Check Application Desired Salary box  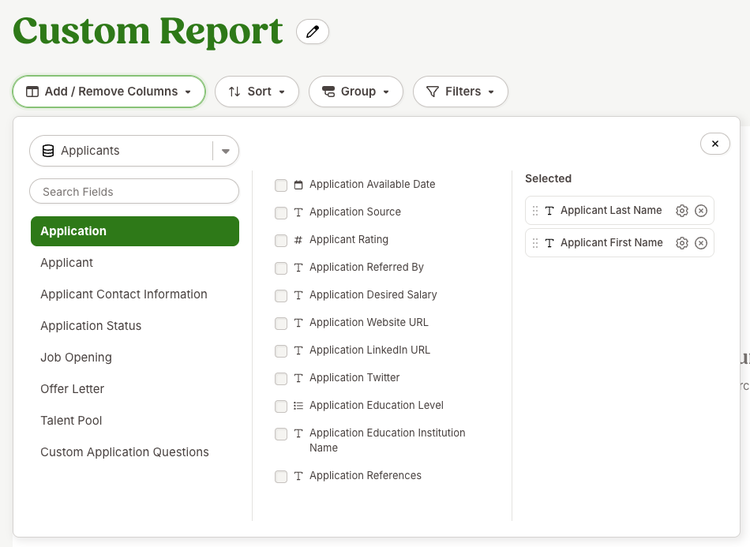pyautogui.click(x=281, y=295)
